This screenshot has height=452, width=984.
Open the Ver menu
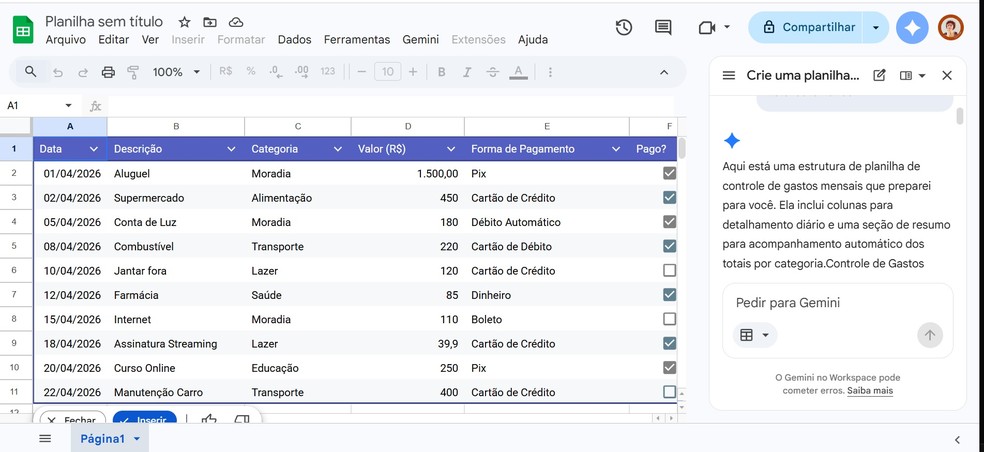(150, 40)
